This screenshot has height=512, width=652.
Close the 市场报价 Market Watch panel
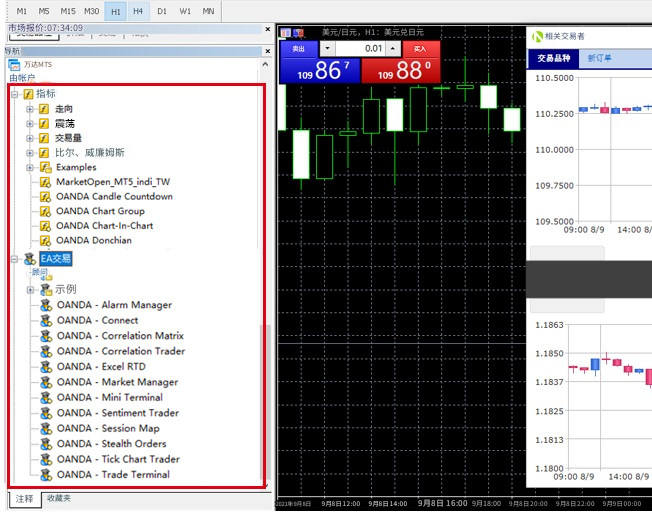(x=268, y=29)
